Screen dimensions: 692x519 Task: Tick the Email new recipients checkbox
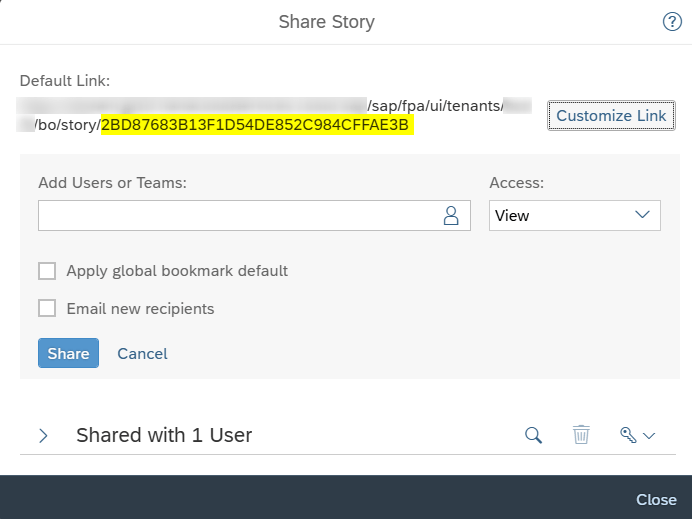pyautogui.click(x=47, y=308)
